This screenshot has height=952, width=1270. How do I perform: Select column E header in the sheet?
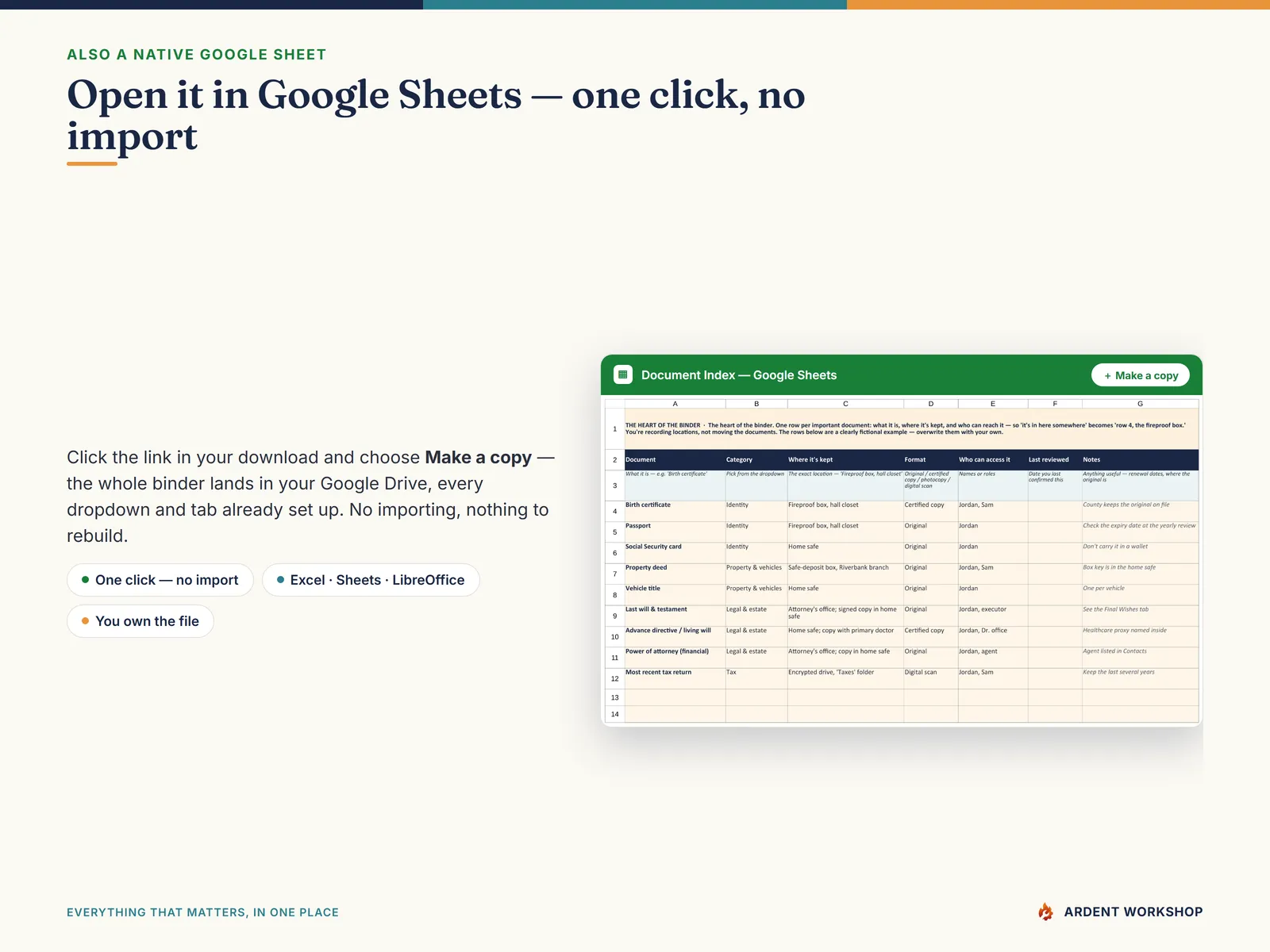993,404
